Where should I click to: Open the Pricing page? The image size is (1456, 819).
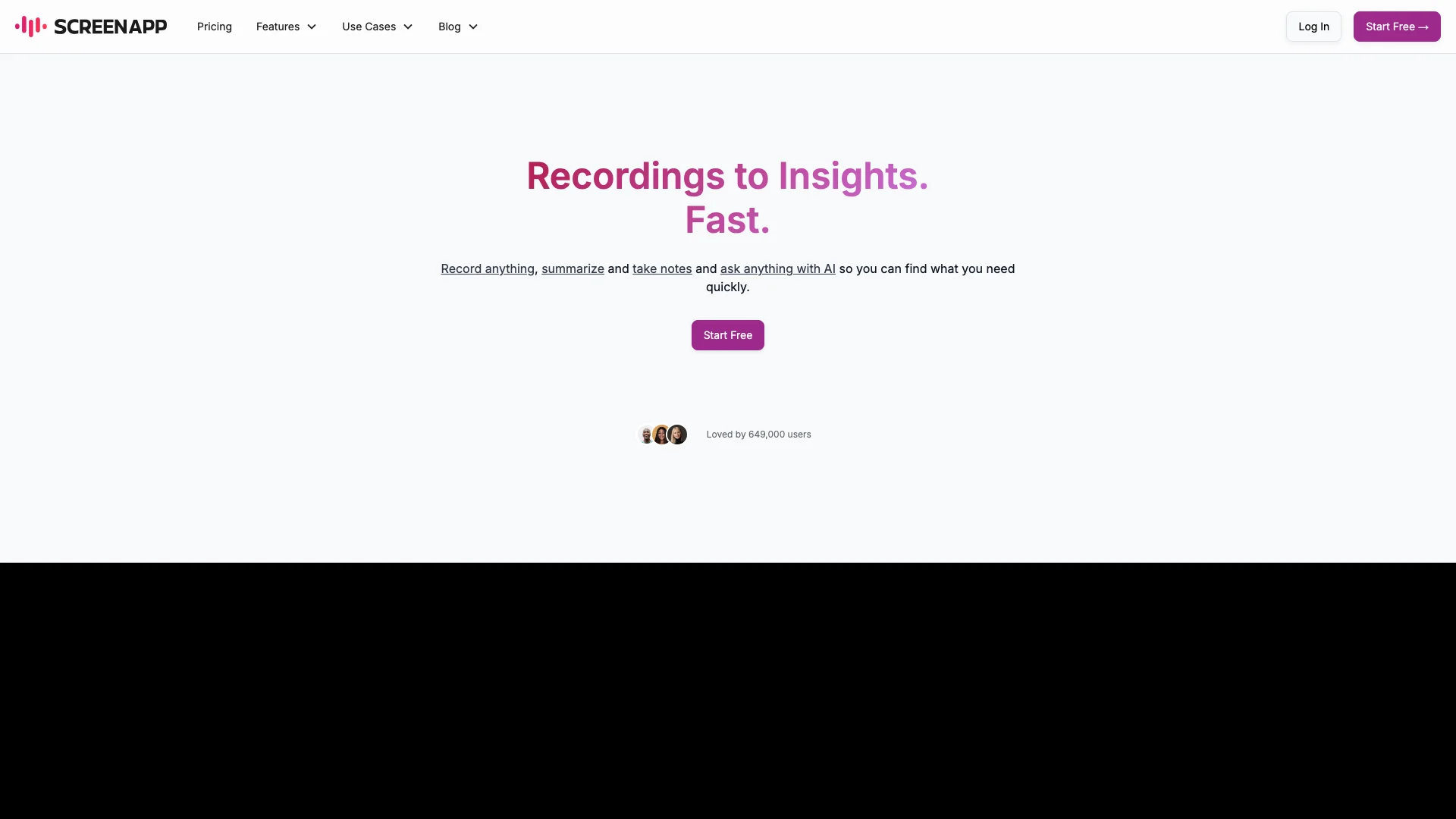coord(214,26)
